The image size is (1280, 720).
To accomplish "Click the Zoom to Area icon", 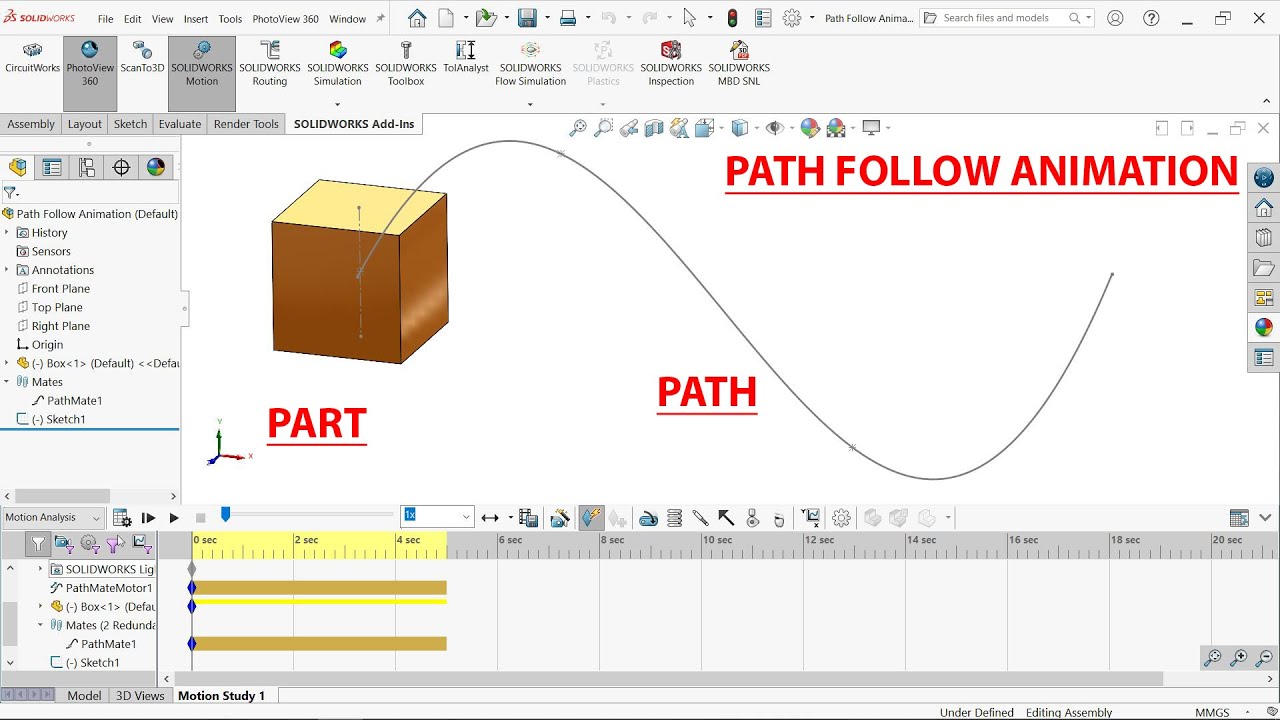I will (603, 128).
